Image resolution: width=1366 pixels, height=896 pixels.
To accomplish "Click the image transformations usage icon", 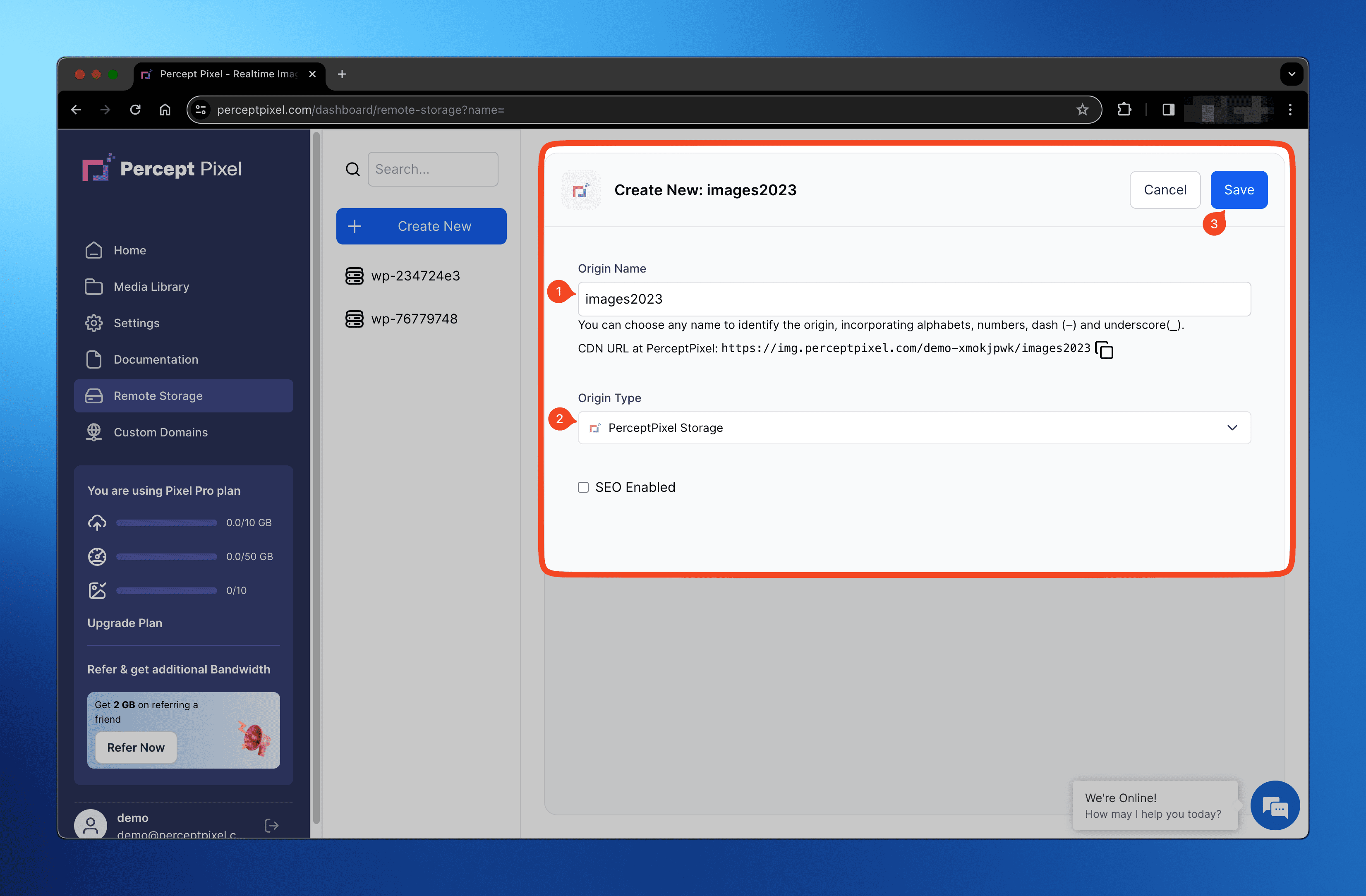I will coord(97,590).
